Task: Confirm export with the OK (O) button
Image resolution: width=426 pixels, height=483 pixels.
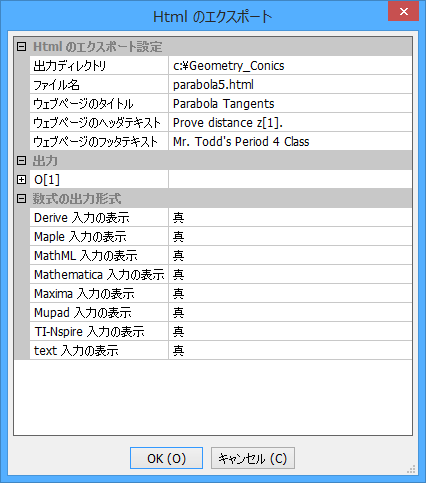Action: 166,458
